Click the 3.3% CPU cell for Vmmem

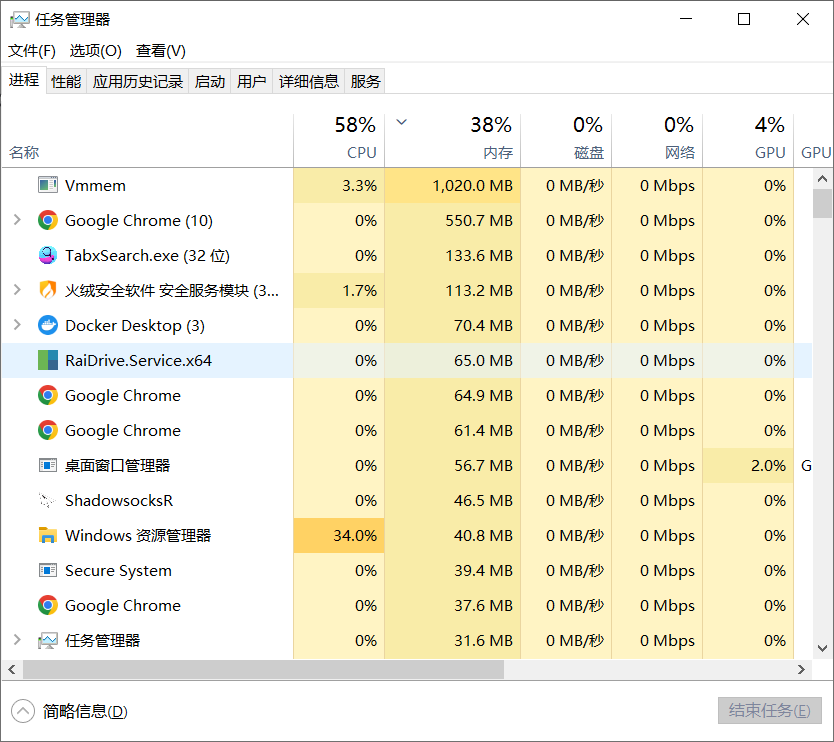(x=339, y=185)
